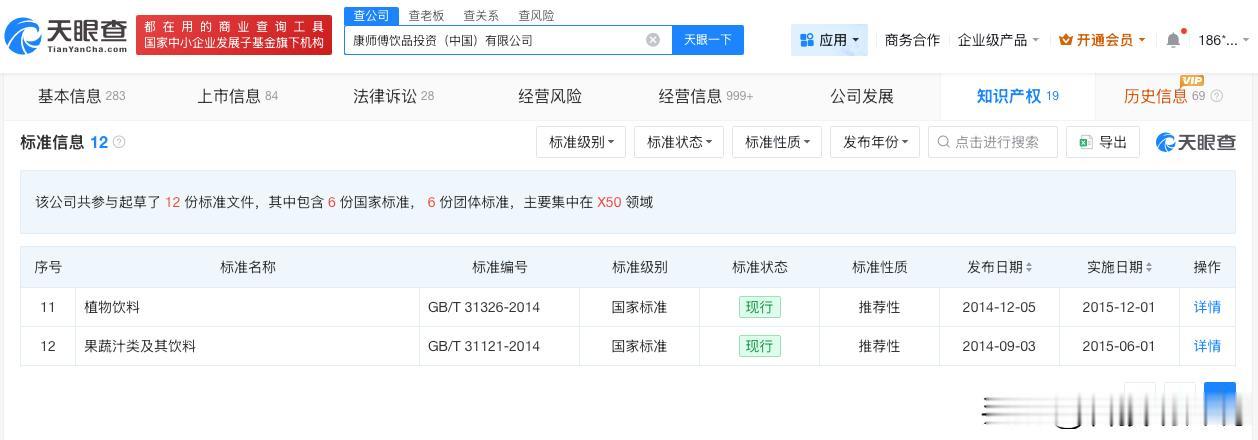Open the 应用 dropdown menu

coord(830,40)
